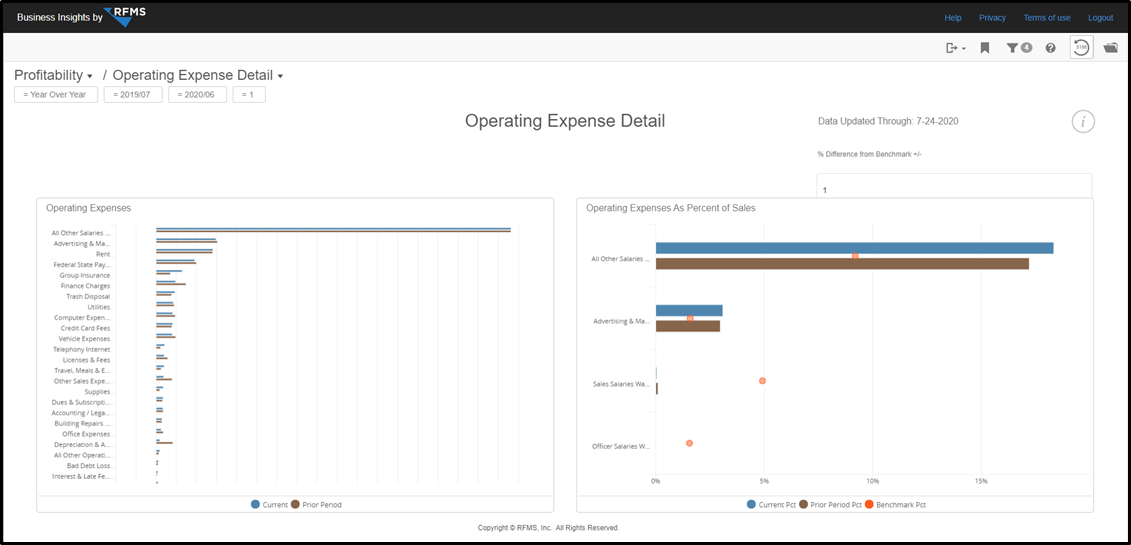1131x545 pixels.
Task: Open the Privacy link
Action: coord(993,17)
